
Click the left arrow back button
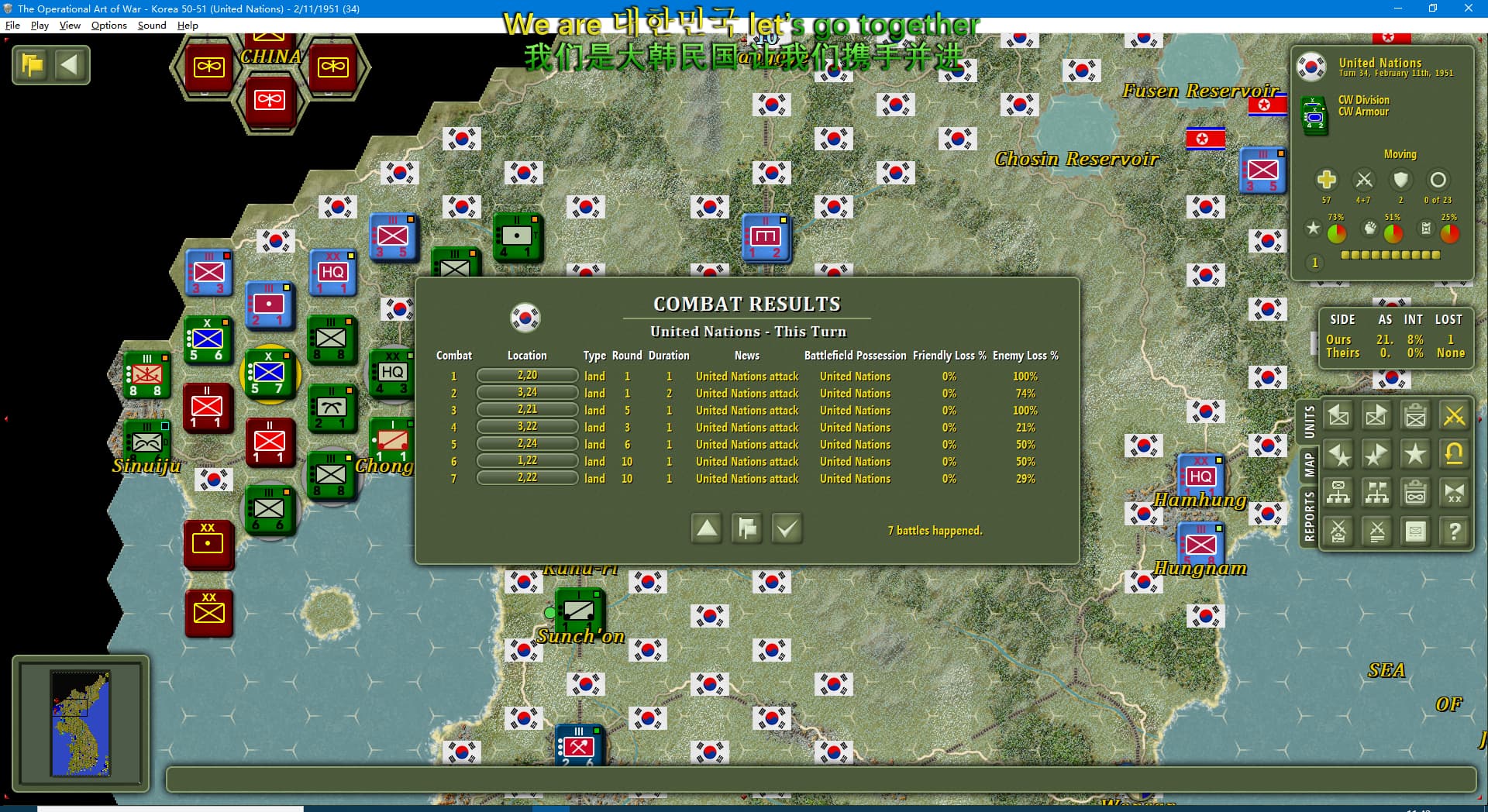tap(70, 65)
